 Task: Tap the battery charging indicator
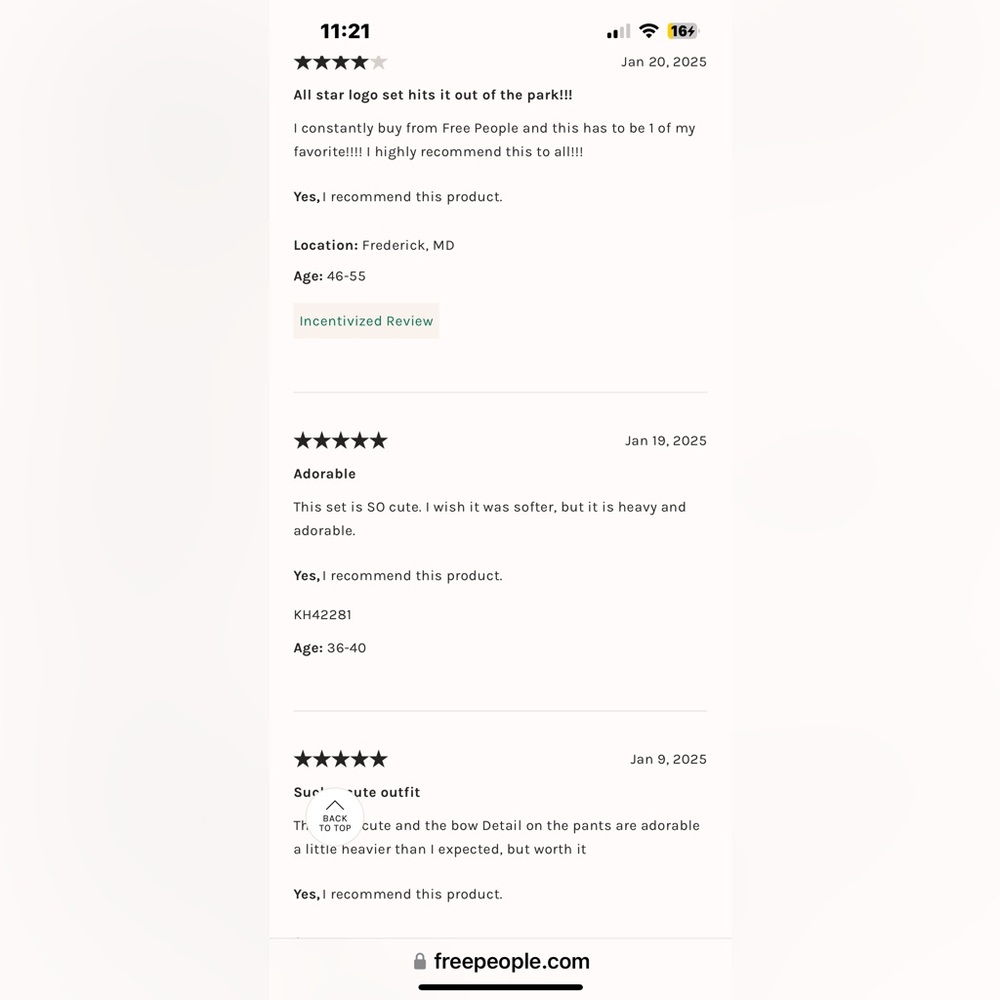pyautogui.click(x=683, y=31)
